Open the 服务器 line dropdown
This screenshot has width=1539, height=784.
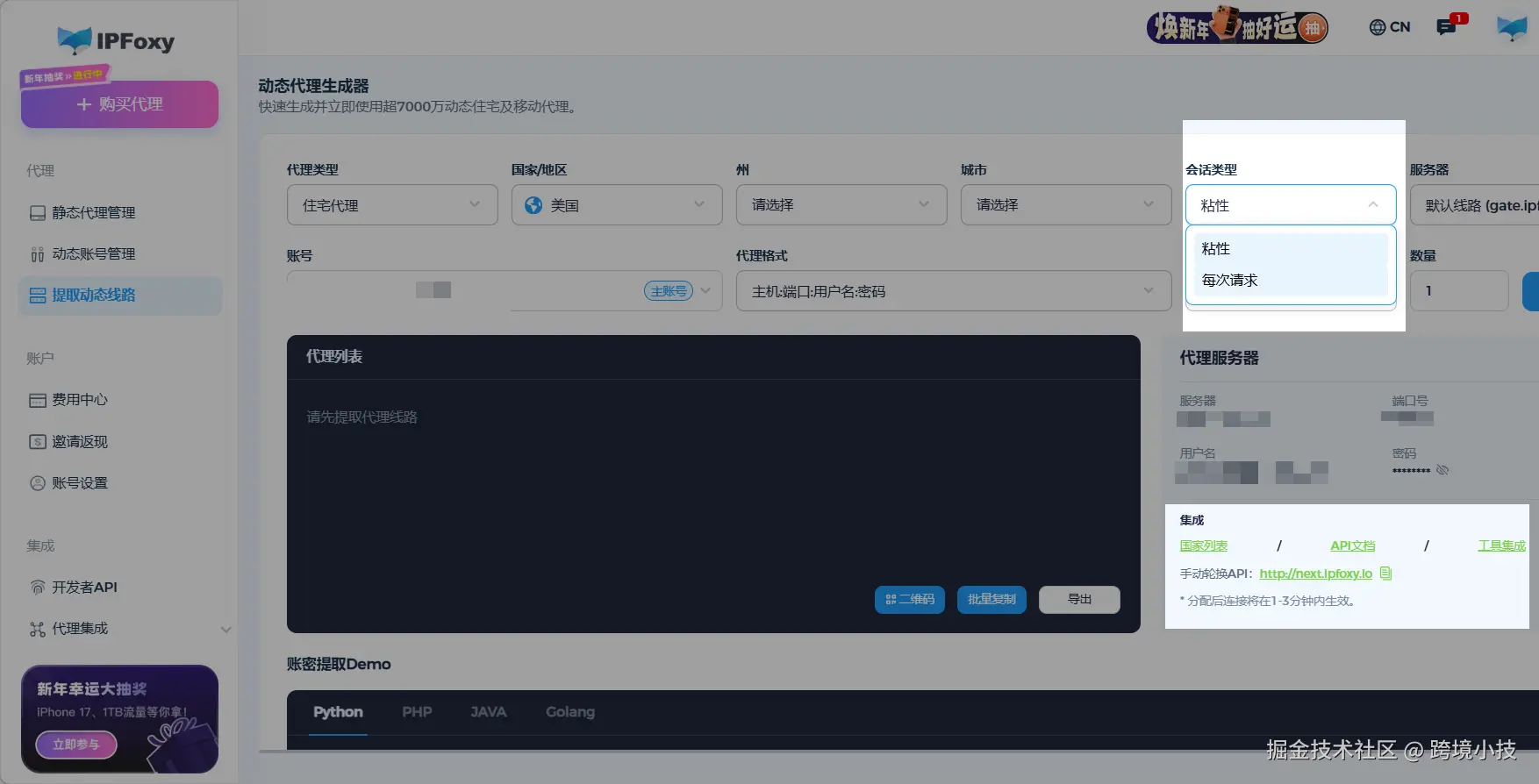(1474, 205)
